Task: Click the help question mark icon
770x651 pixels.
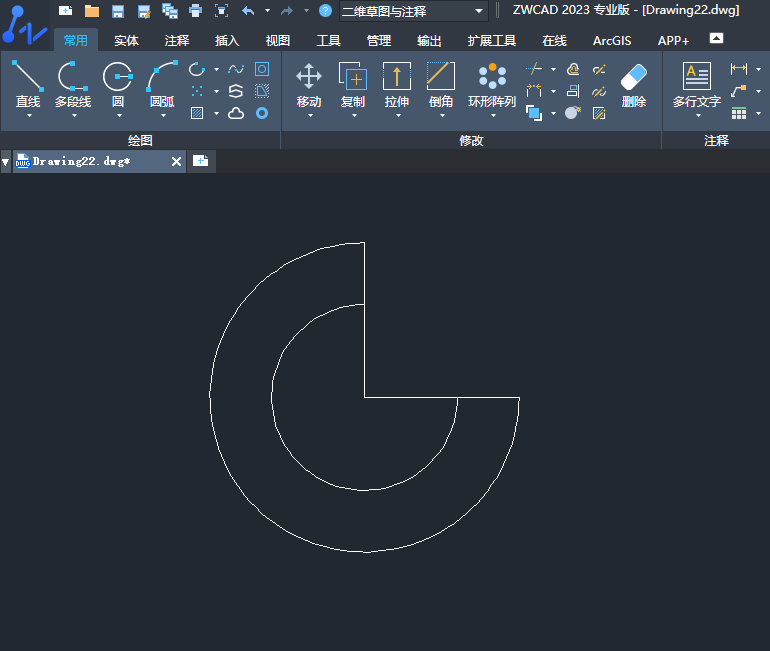Action: coord(325,10)
